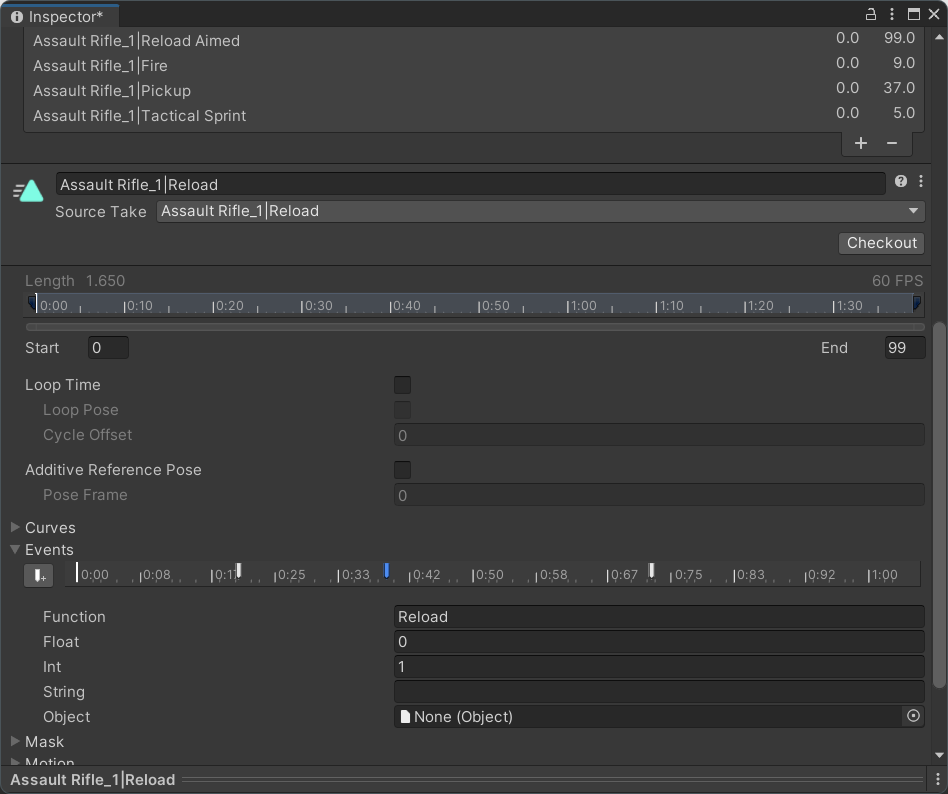Screen dimensions: 948x794
Task: Click the Add Event button icon
Action: pos(38,575)
